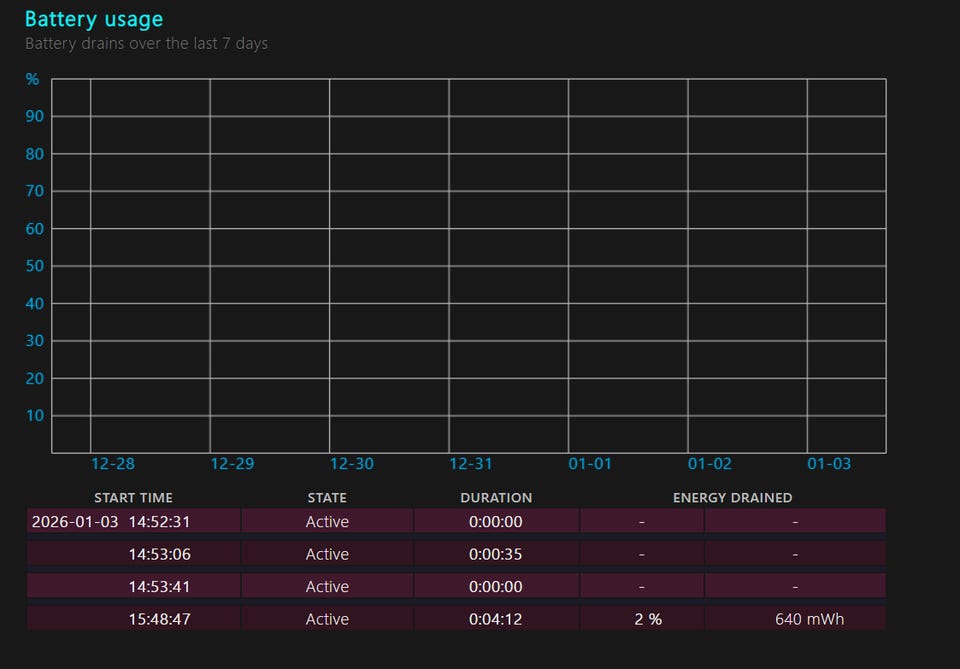The image size is (960, 669).
Task: Select the 01-03 date label on chart axis
Action: [829, 464]
